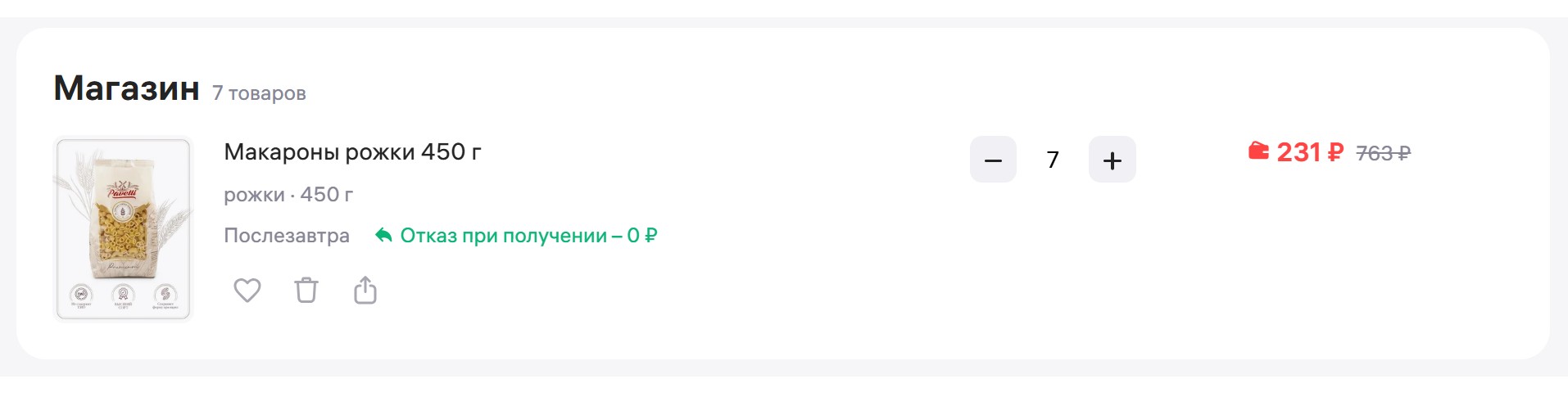1568x406 pixels.
Task: Delete the item using the trash icon
Action: pos(306,291)
